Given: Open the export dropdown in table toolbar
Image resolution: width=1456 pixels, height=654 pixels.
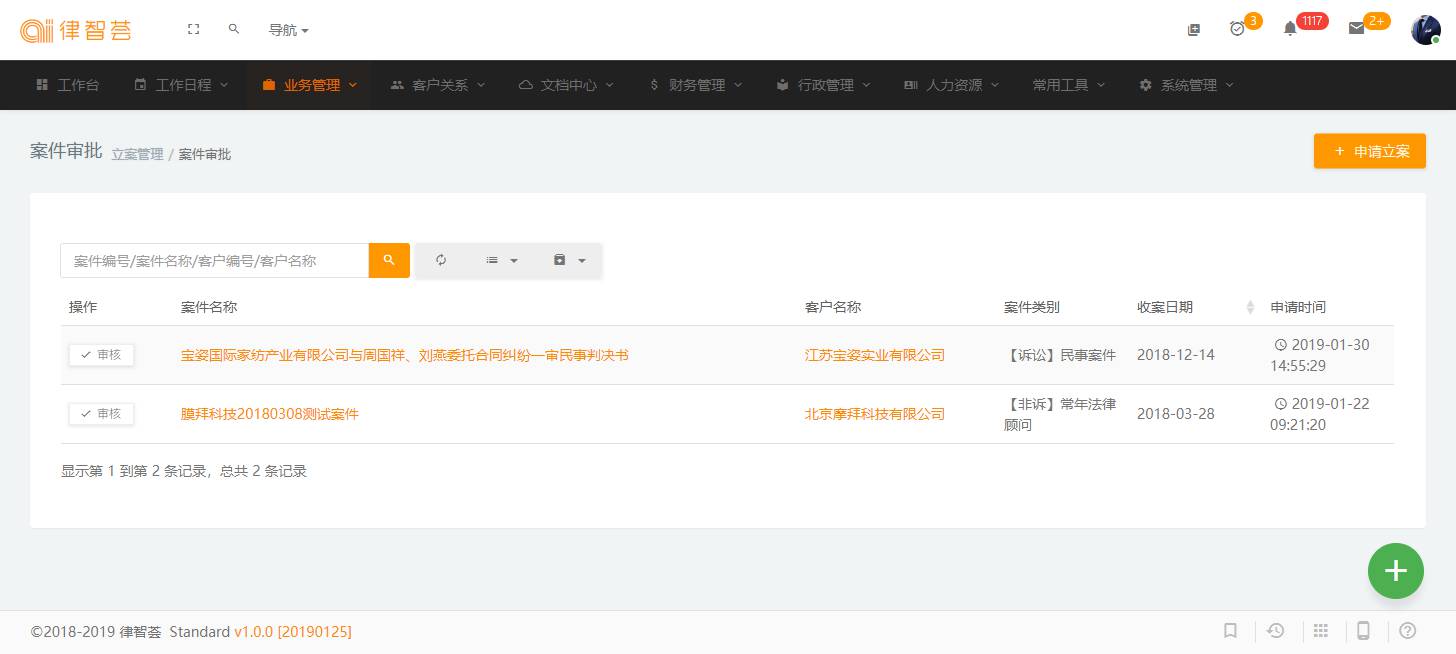Looking at the screenshot, I should coord(569,260).
